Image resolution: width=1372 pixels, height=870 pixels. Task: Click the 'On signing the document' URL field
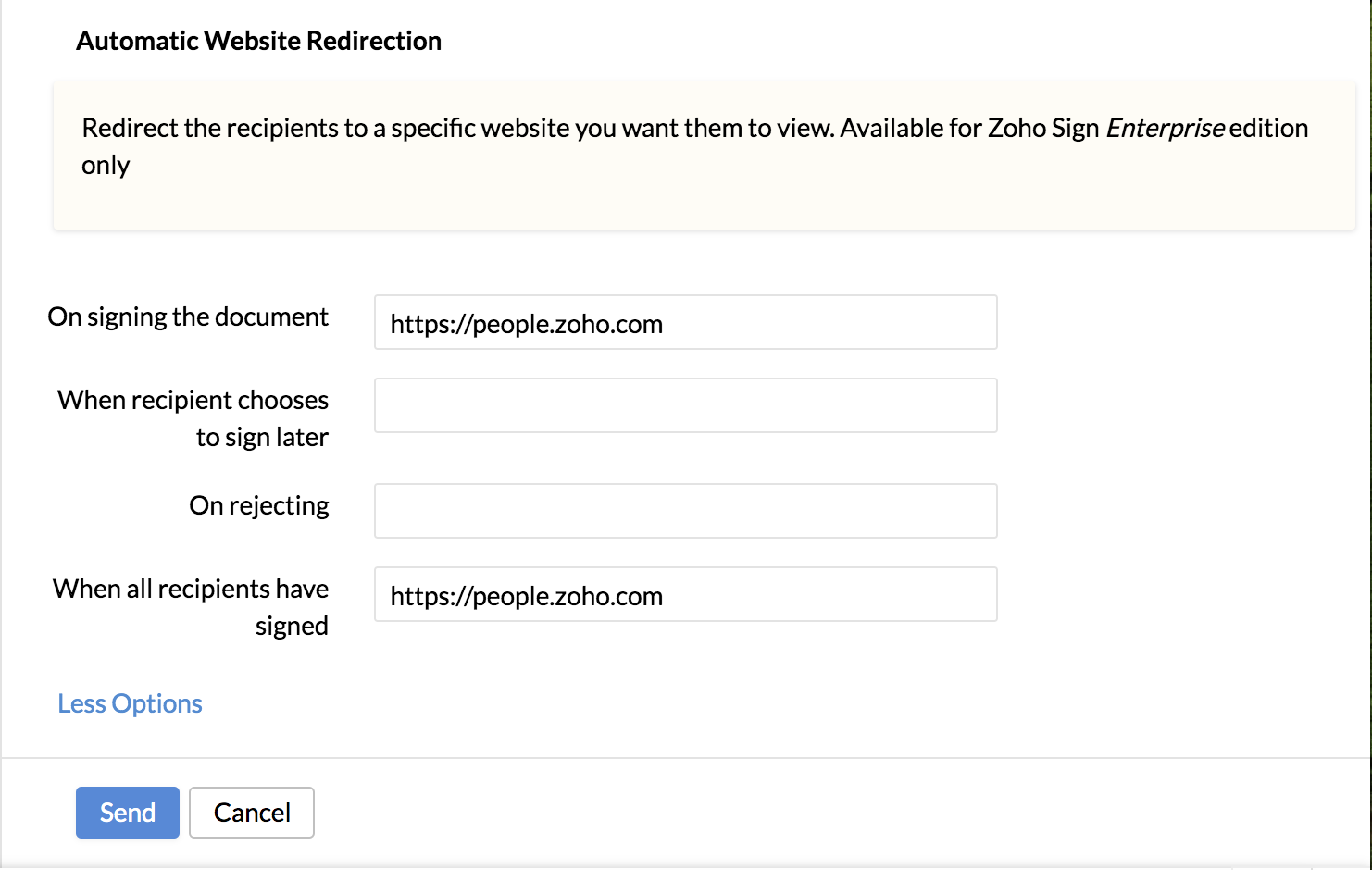685,322
